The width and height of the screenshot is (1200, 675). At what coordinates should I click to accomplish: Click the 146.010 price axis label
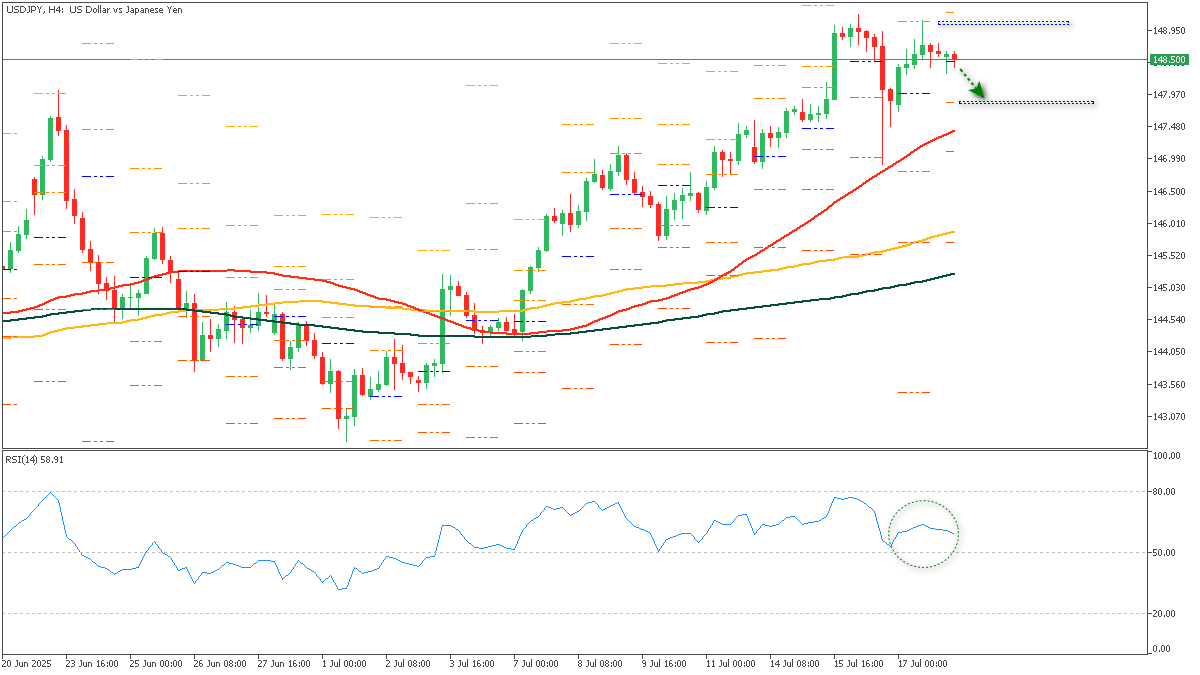(x=1168, y=224)
